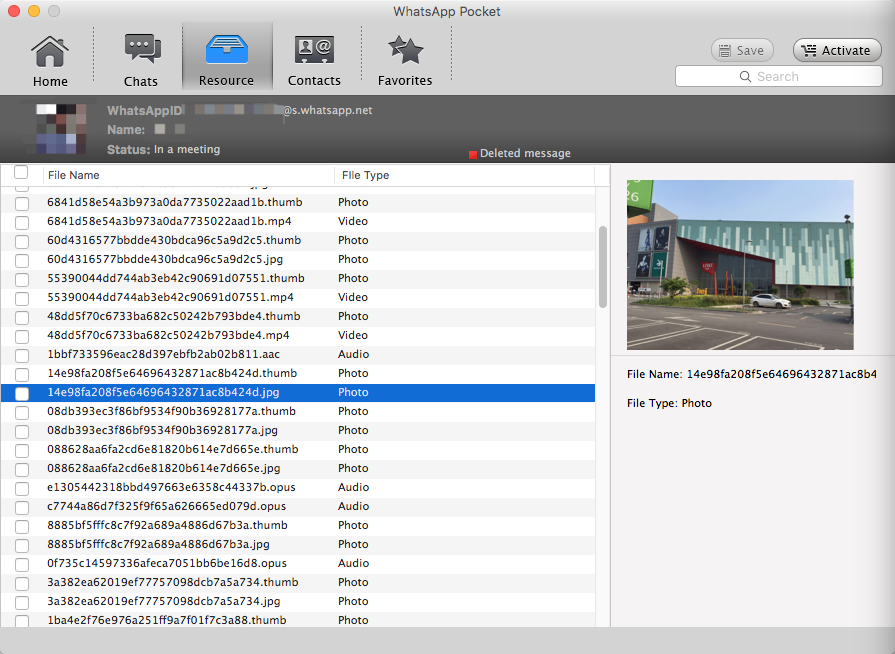The height and width of the screenshot is (654, 895).
Task: Sort by the File Name column header
Action: coord(74,175)
